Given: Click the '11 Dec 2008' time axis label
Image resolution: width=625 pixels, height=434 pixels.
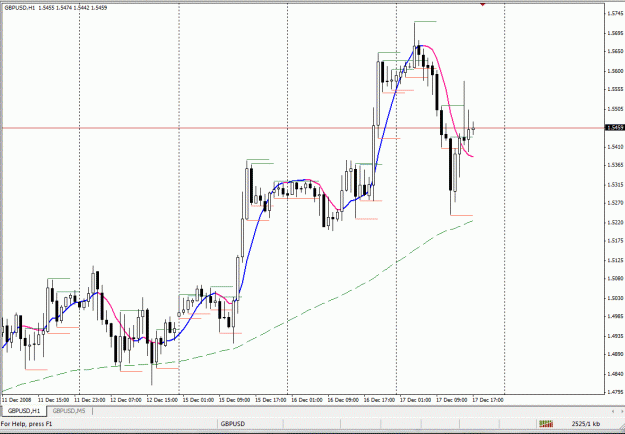Looking at the screenshot, I should click(16, 399).
